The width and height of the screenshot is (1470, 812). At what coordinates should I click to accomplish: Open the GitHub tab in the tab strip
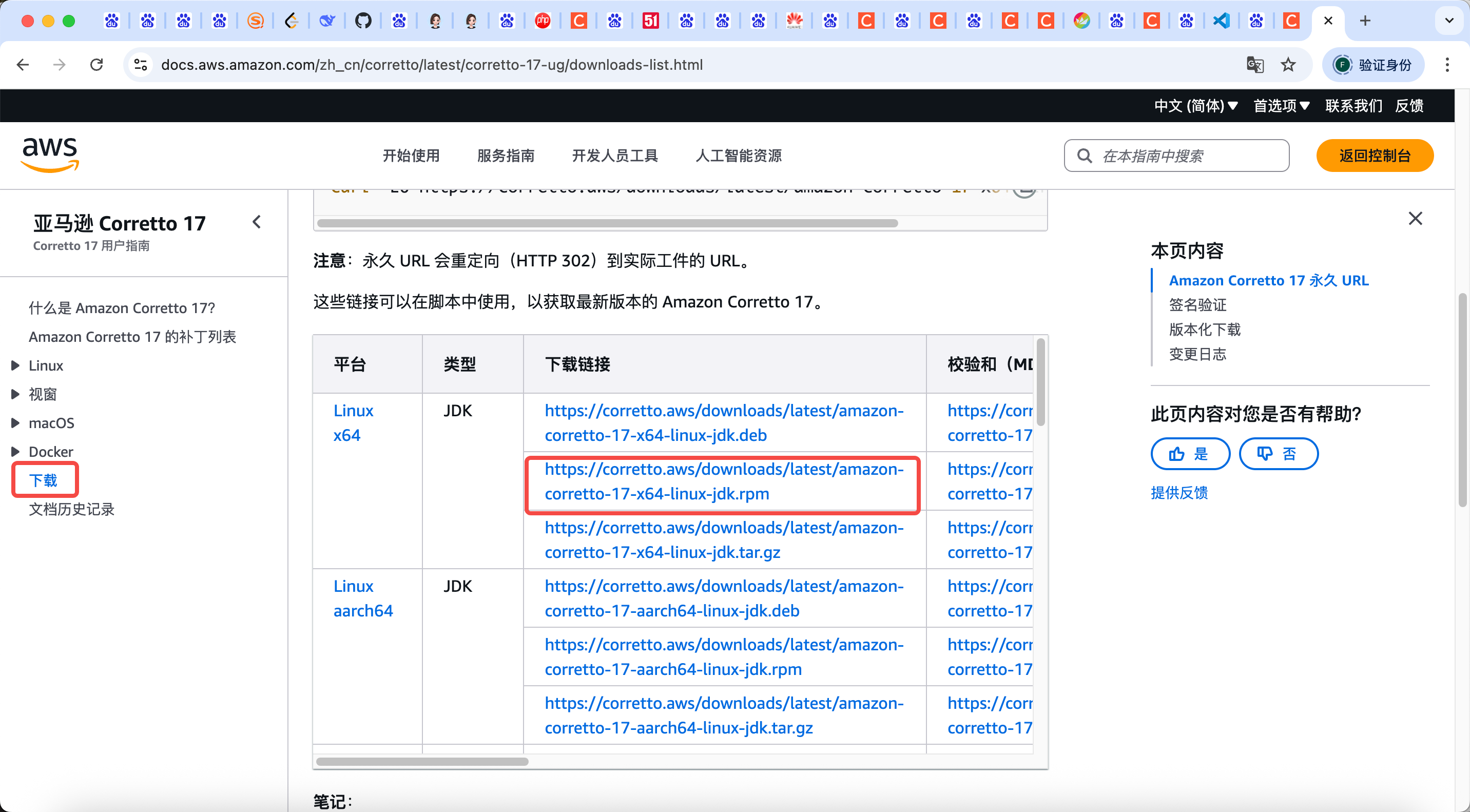pyautogui.click(x=363, y=21)
